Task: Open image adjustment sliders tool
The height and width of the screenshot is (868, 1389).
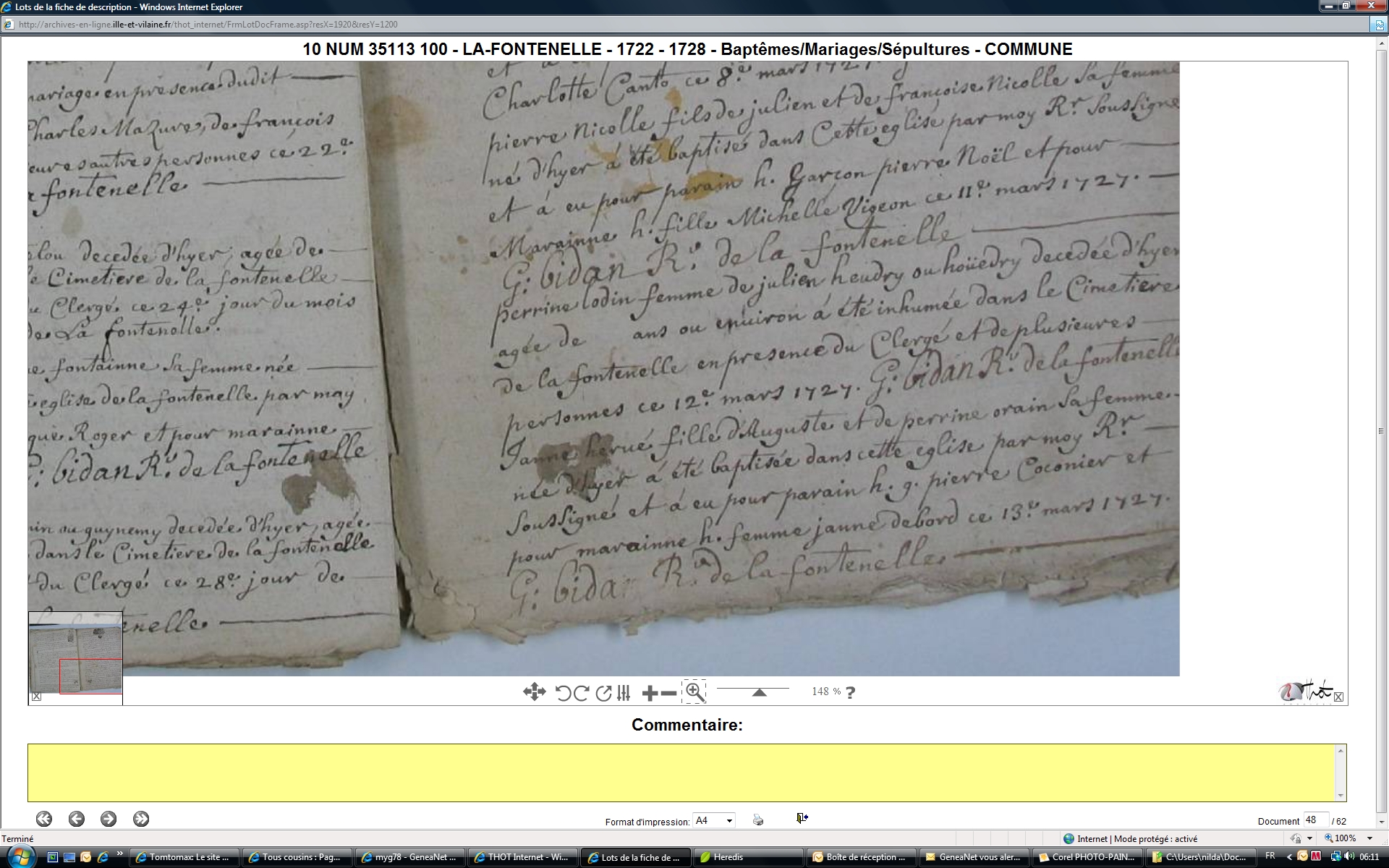Action: pyautogui.click(x=624, y=693)
